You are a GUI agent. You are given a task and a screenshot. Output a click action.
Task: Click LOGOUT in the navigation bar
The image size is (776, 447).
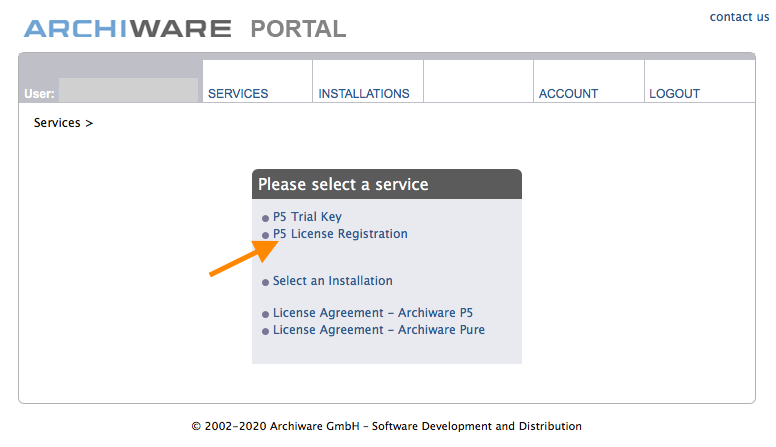click(x=675, y=94)
